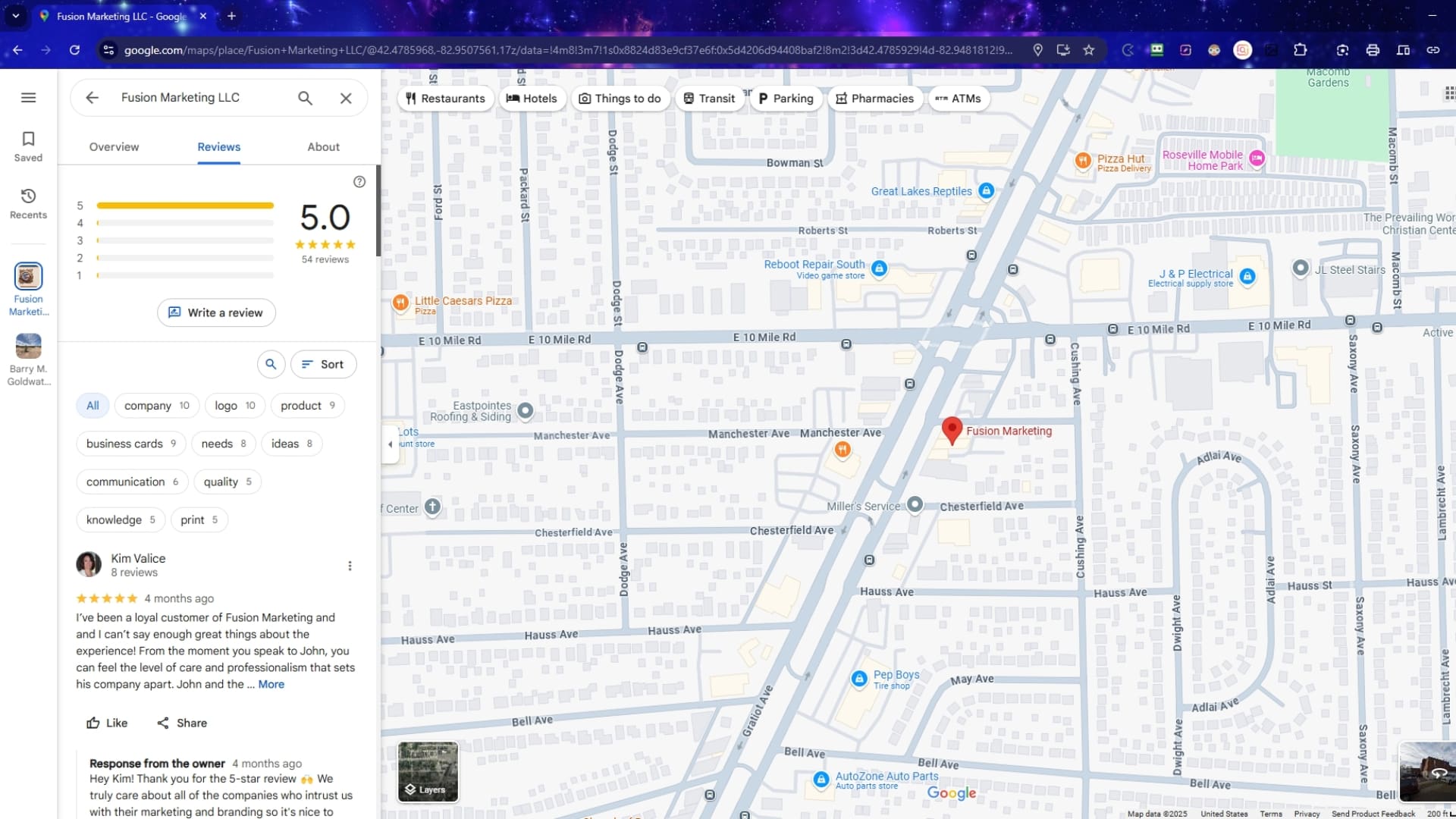Open the Layers satellite view thumbnail
Image resolution: width=1456 pixels, height=819 pixels.
coord(428,771)
